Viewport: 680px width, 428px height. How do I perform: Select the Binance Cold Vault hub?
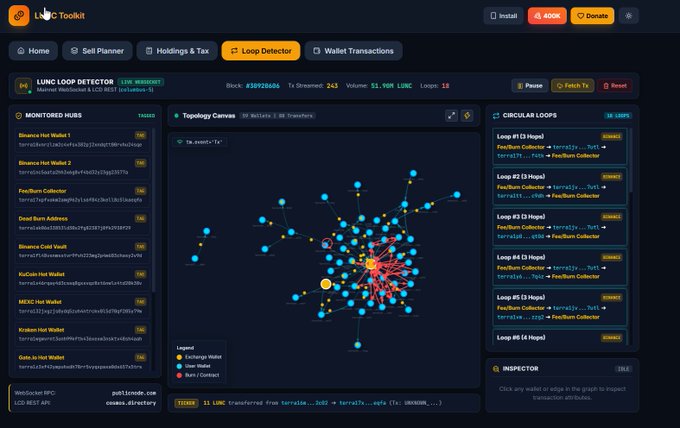(x=82, y=251)
